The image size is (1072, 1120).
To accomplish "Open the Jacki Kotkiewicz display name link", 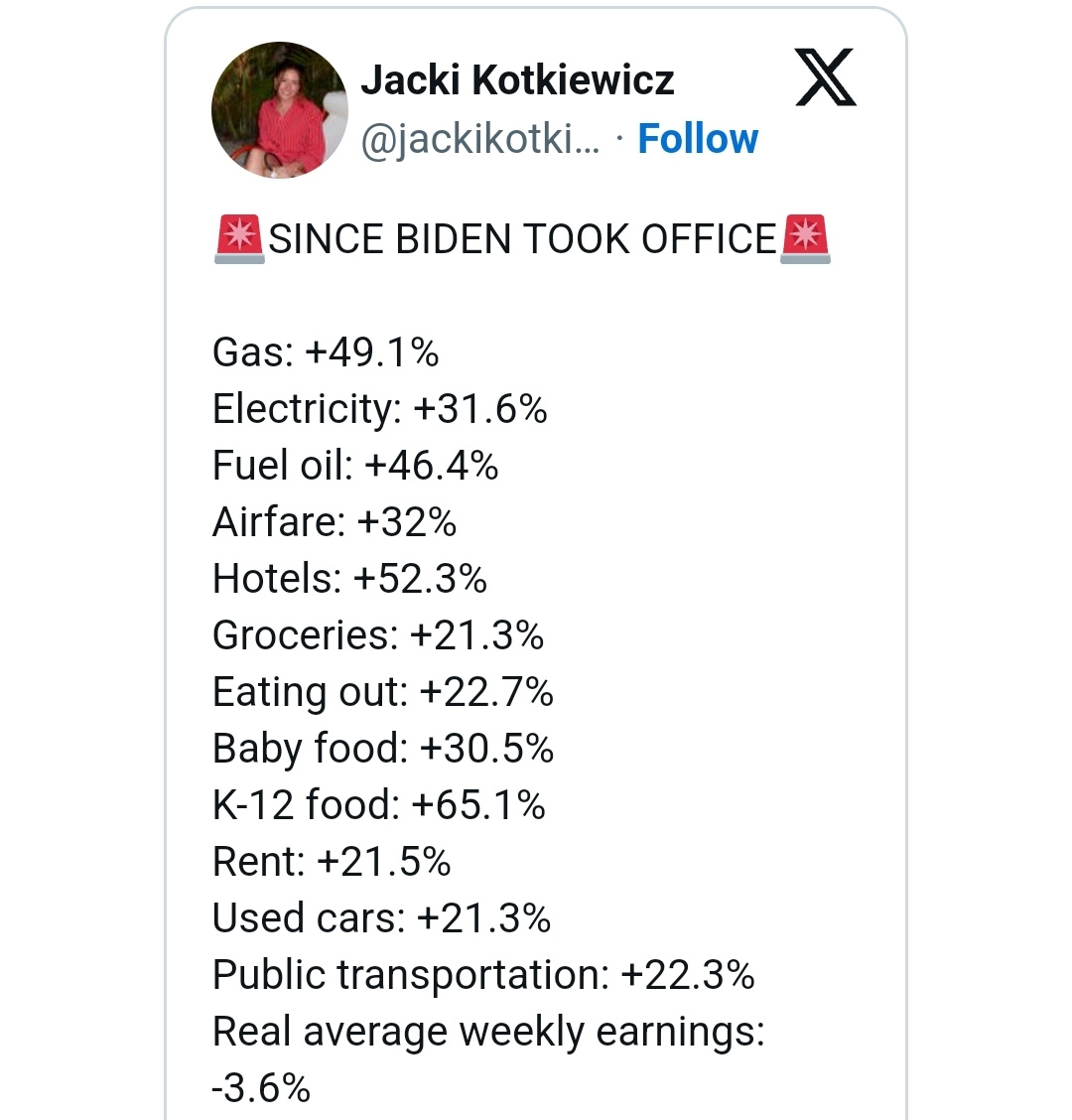I will (517, 80).
